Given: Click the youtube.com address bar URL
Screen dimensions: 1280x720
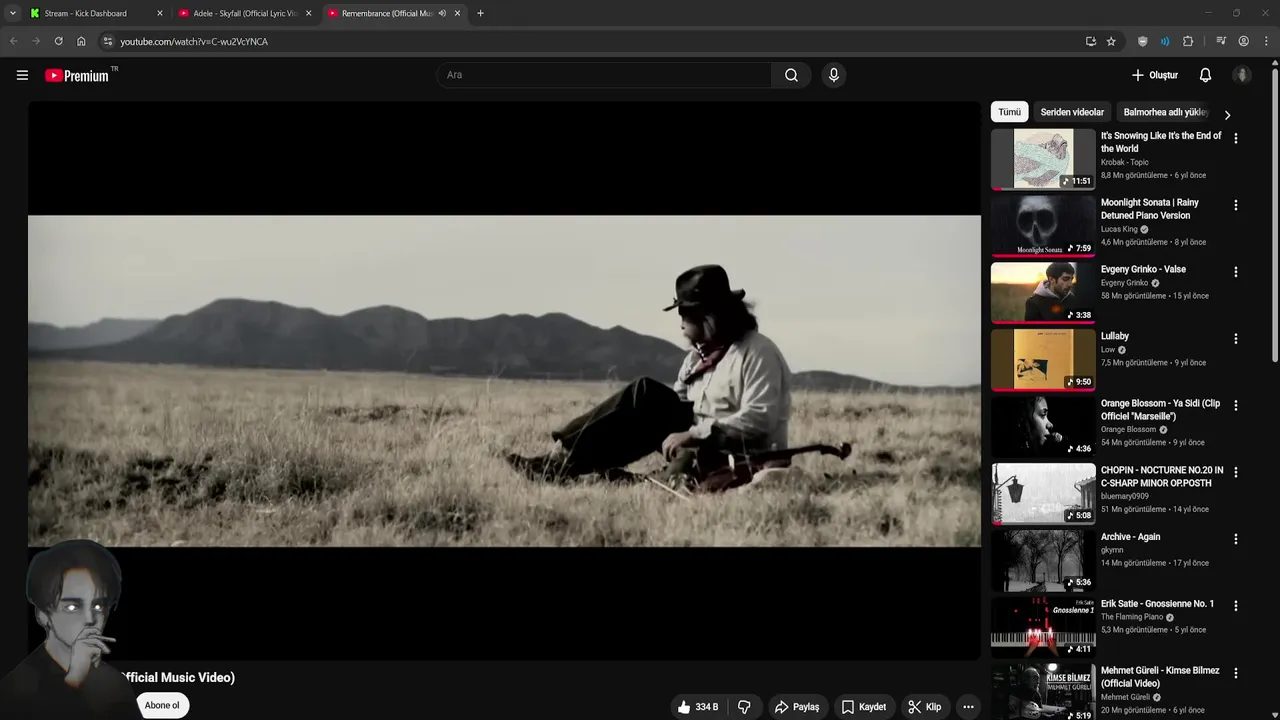Looking at the screenshot, I should [194, 42].
